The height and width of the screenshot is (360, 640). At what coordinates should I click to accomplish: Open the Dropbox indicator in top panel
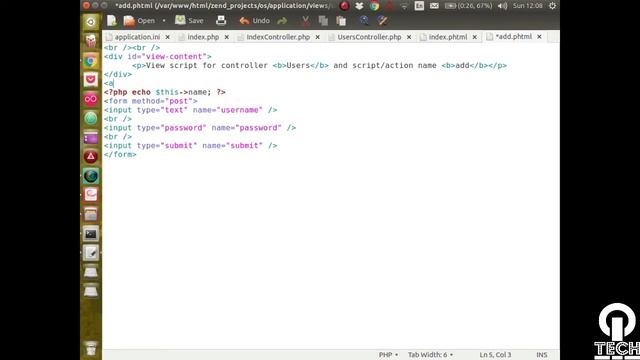click(359, 6)
